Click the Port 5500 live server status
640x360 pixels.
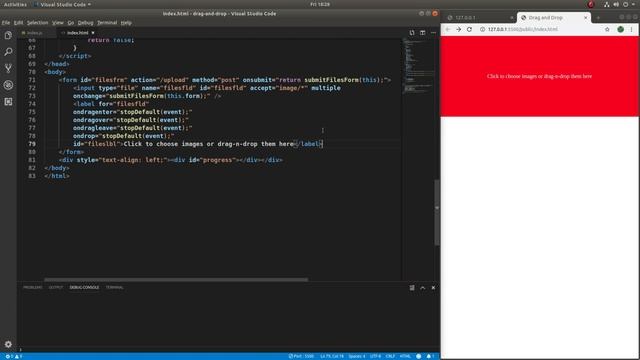pyautogui.click(x=301, y=356)
